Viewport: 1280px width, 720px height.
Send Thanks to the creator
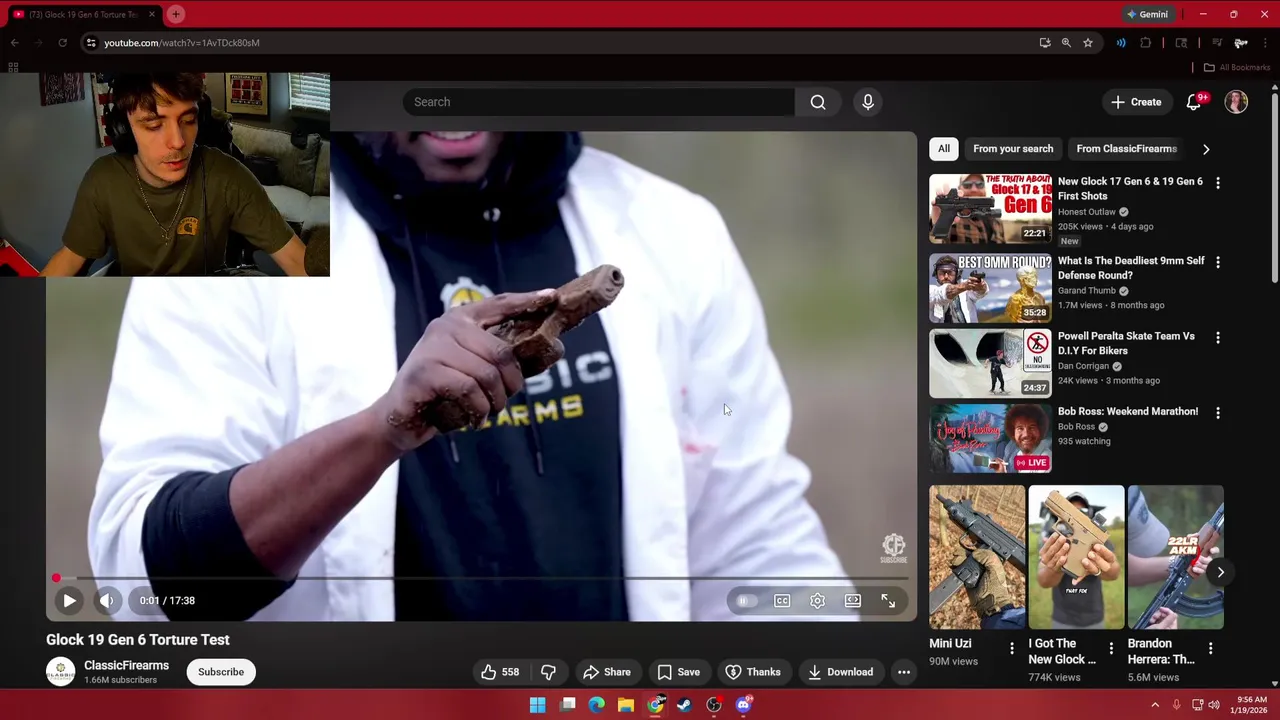point(753,672)
